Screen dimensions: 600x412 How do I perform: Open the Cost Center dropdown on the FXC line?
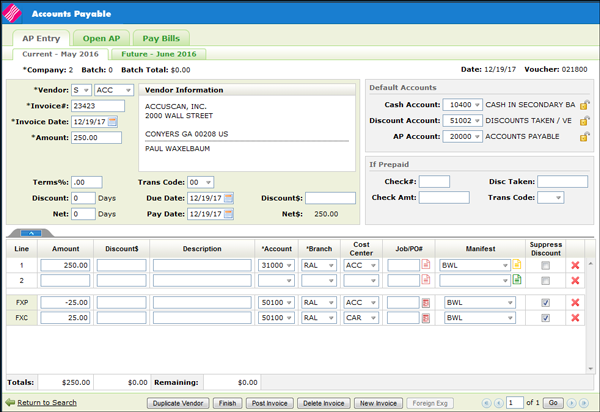click(360, 318)
